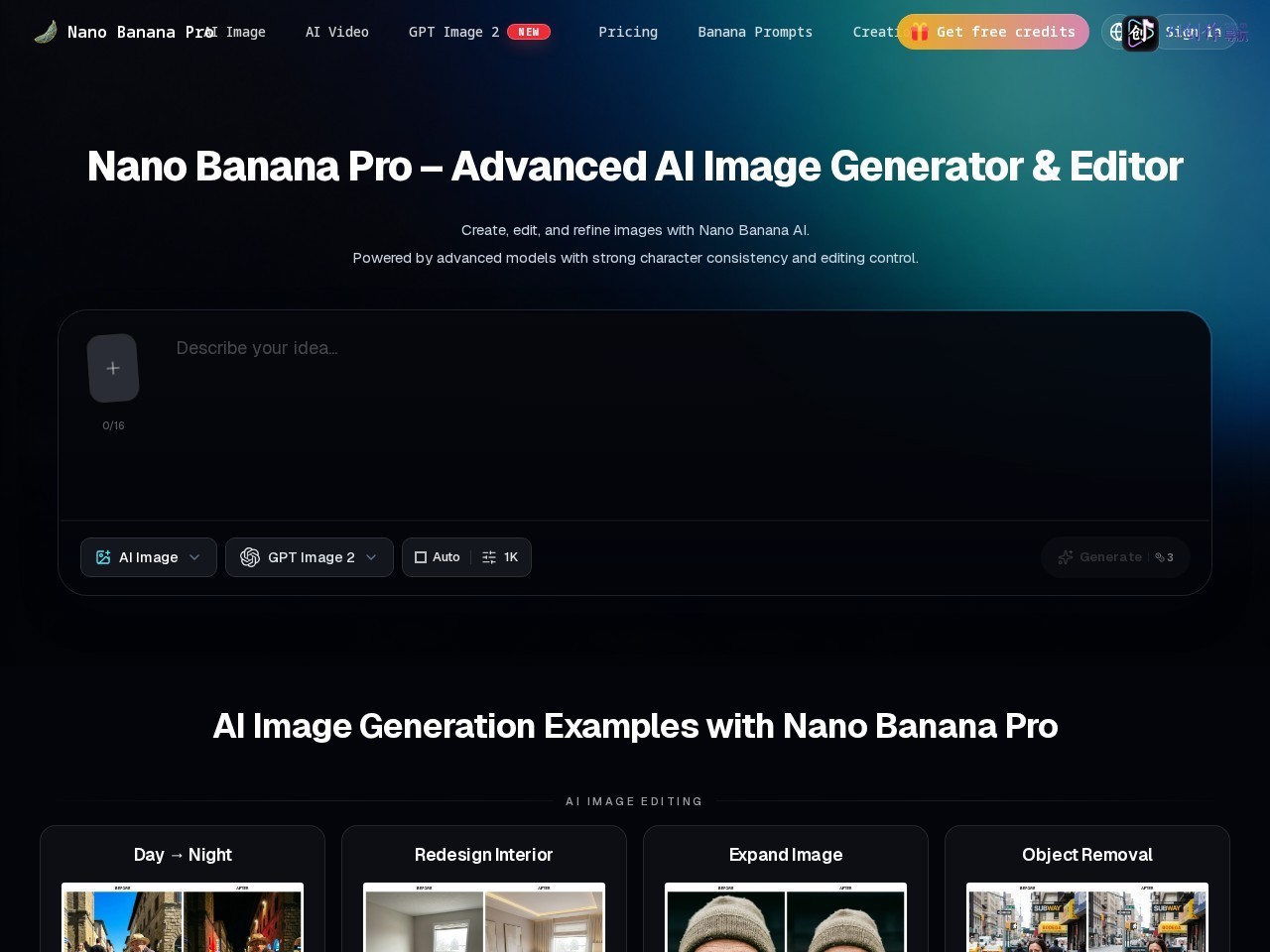Click the Day → Night card title

[183, 855]
